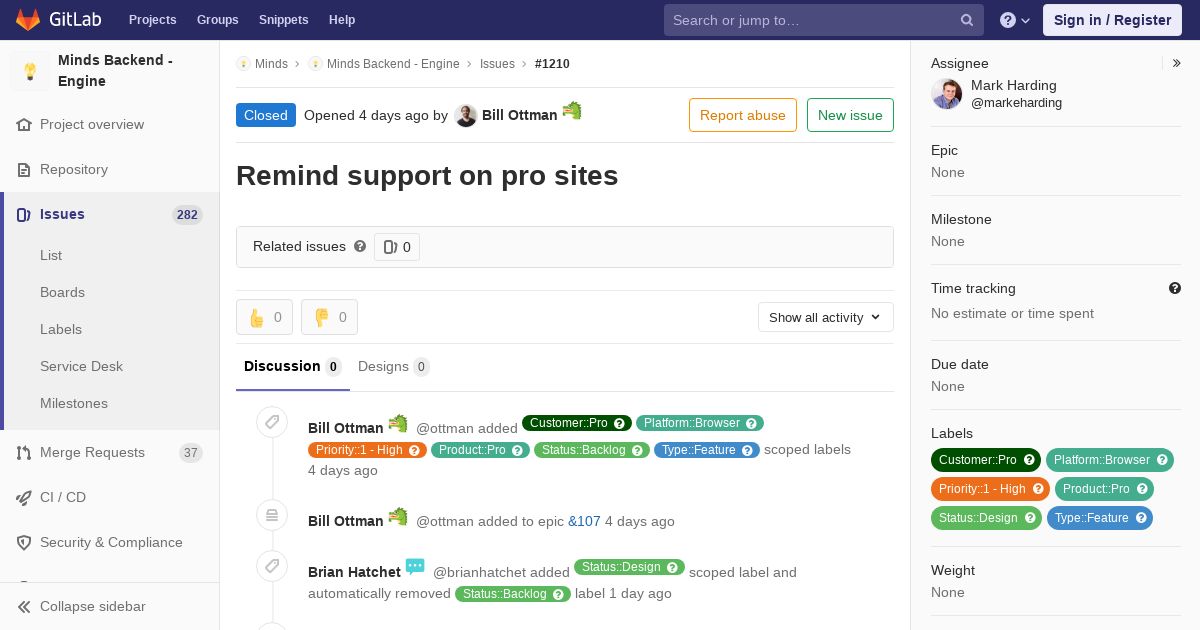This screenshot has height=630, width=1200.
Task: Click help icon on sidebar Customer::Pro label
Action: tap(1029, 460)
